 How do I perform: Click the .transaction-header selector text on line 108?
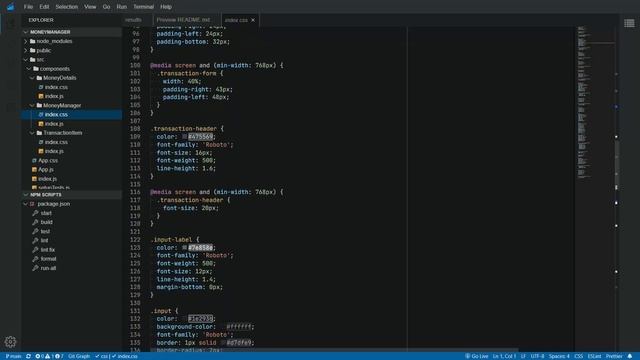(184, 129)
